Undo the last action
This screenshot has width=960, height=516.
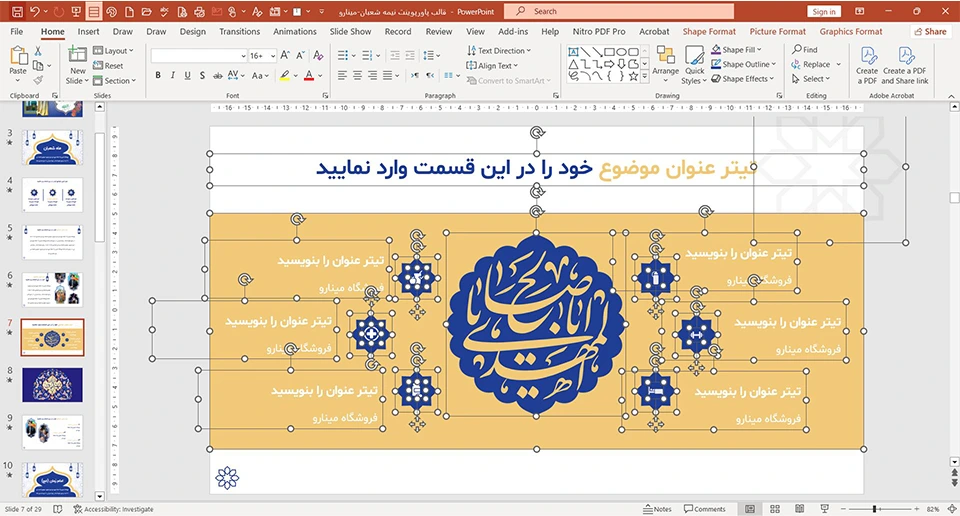(x=35, y=12)
